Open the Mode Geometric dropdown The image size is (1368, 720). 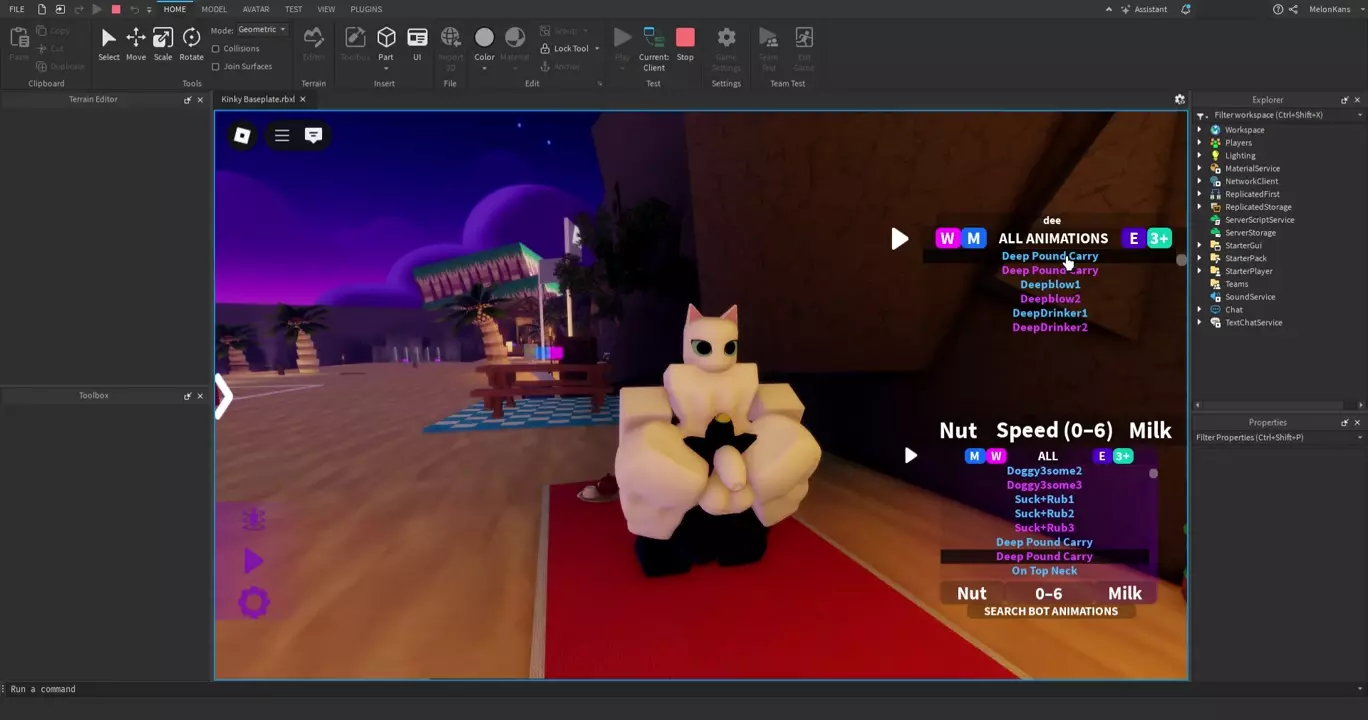click(x=262, y=30)
